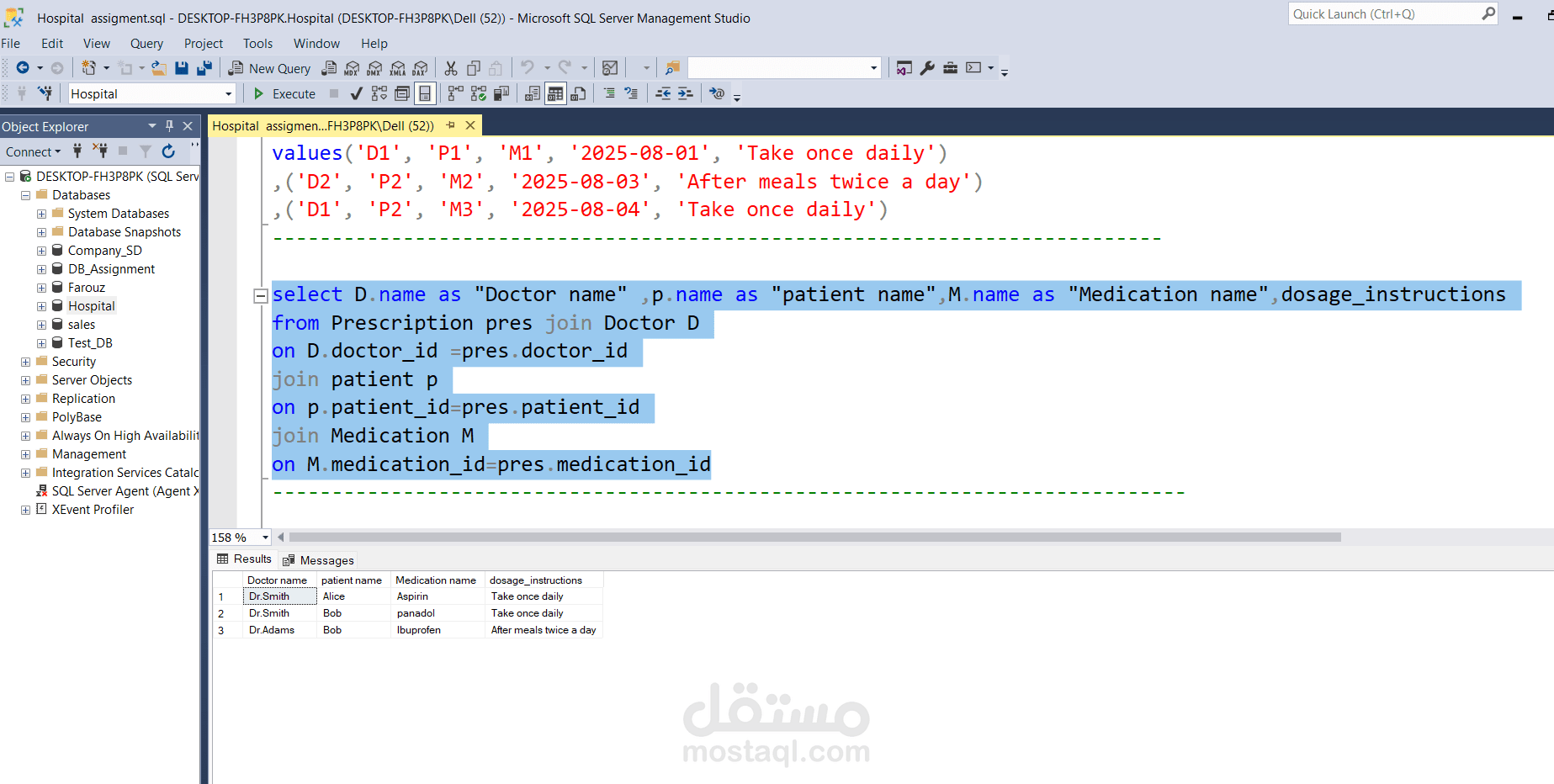Viewport: 1554px width, 784px height.
Task: Click the New Query button
Action: point(269,68)
